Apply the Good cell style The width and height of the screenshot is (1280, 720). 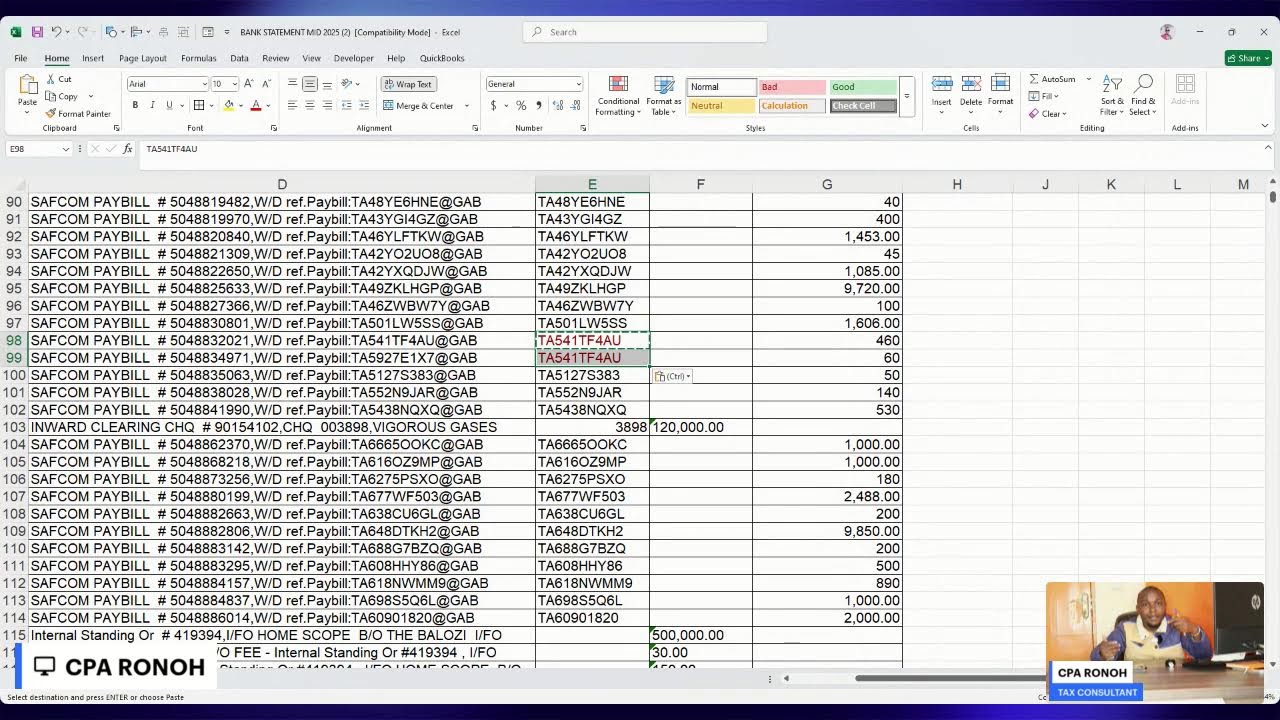(863, 87)
